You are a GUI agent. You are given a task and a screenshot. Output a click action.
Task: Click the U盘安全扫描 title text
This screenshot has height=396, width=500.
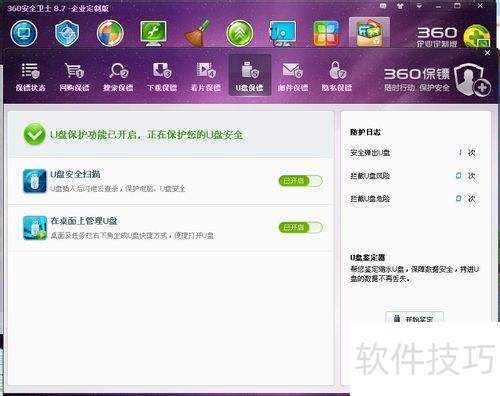75,174
